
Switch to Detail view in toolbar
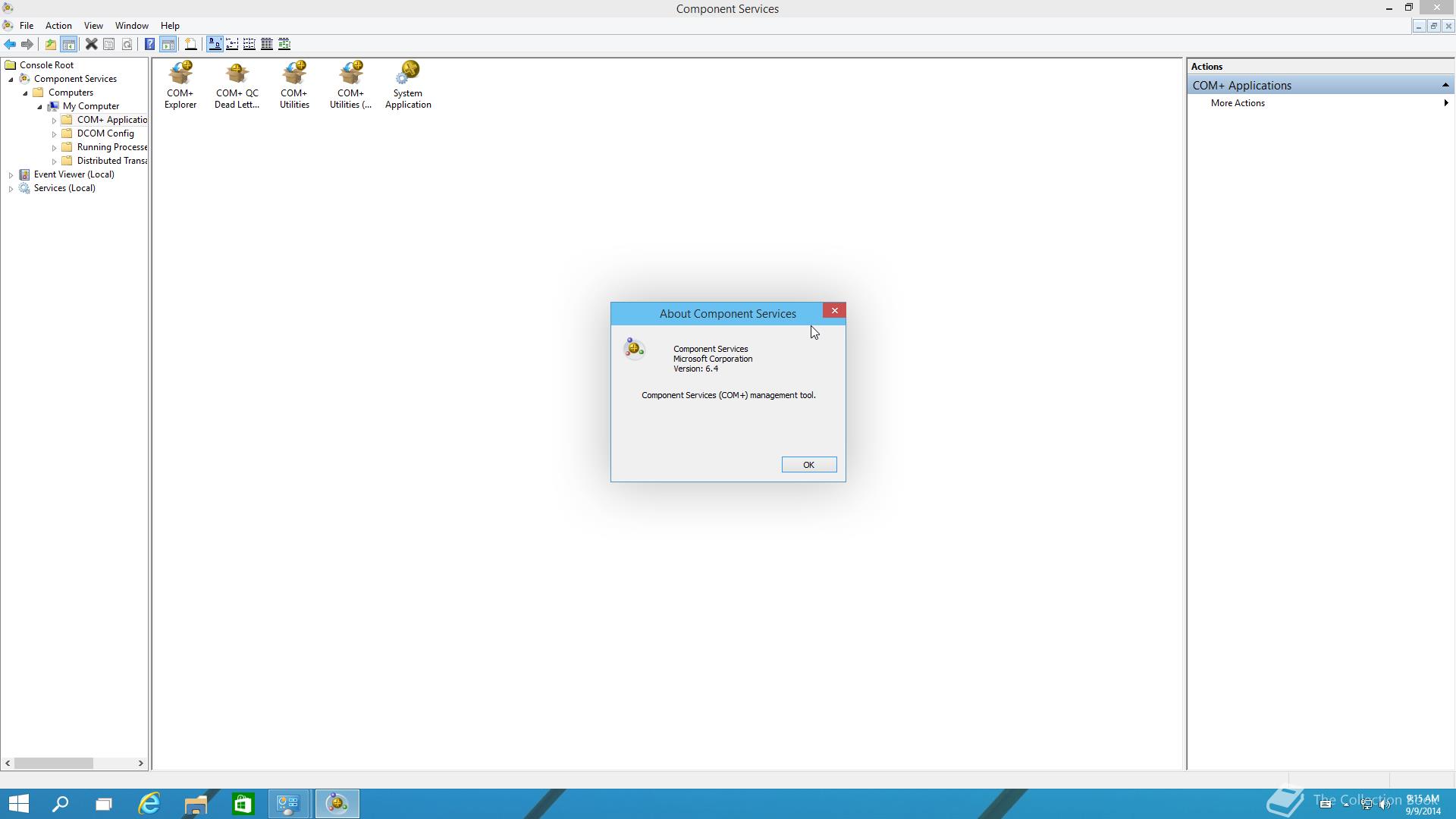pyautogui.click(x=267, y=44)
